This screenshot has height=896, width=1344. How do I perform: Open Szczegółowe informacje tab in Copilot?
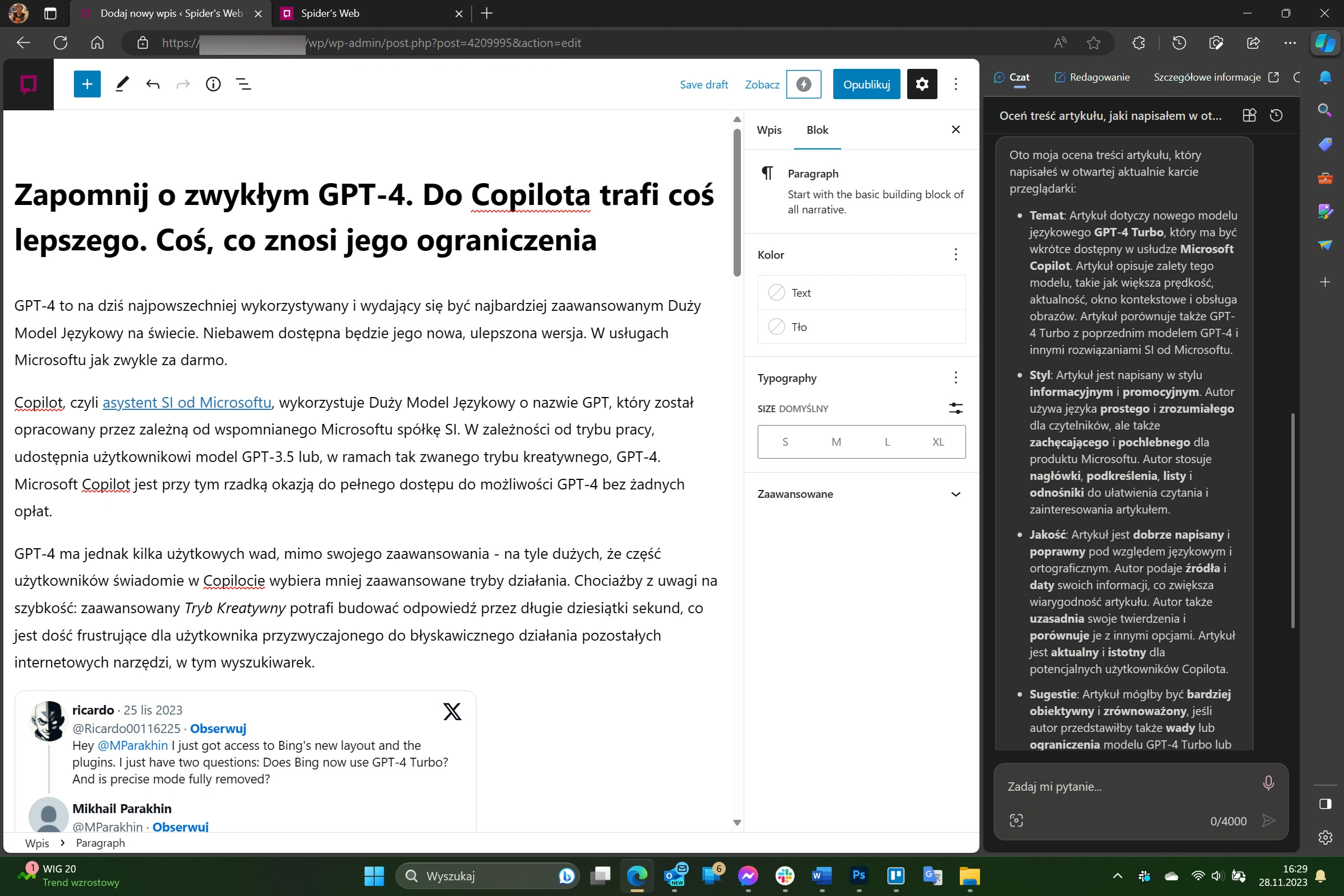point(1207,77)
